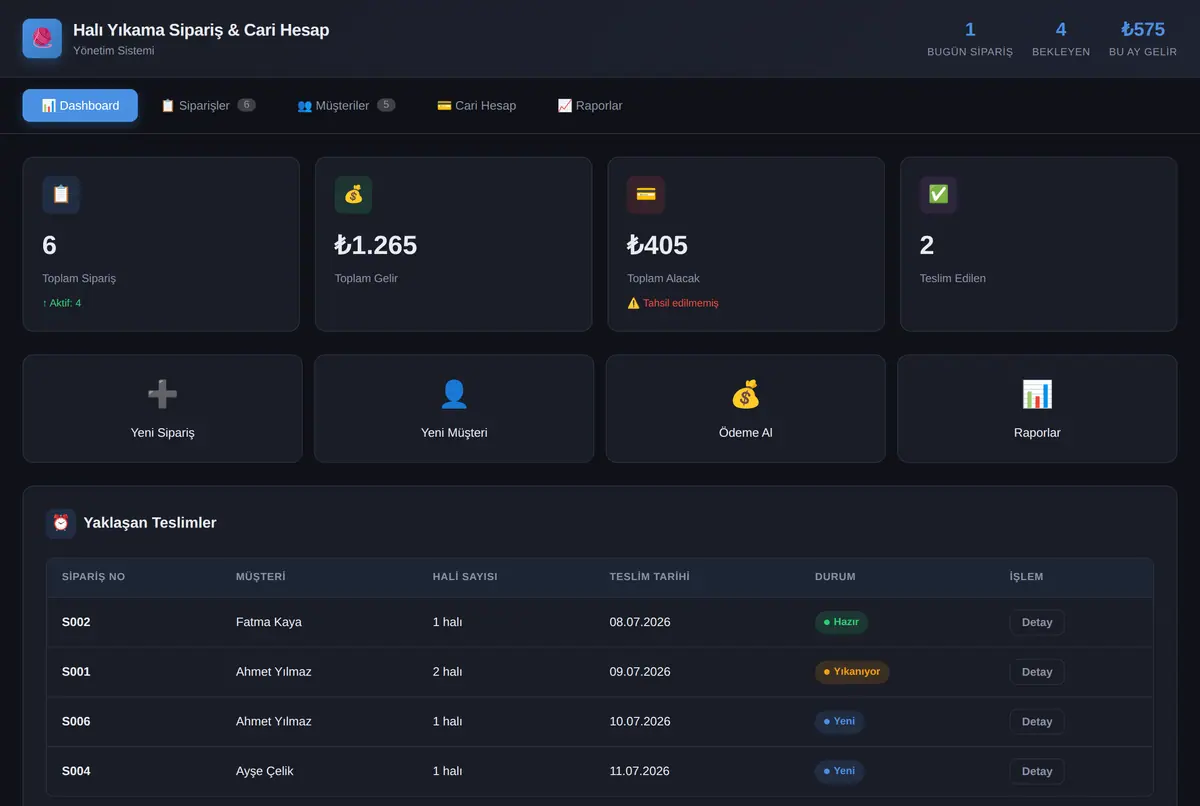Image resolution: width=1200 pixels, height=806 pixels.
Task: Go to the Müşteriler tab
Action: (346, 105)
